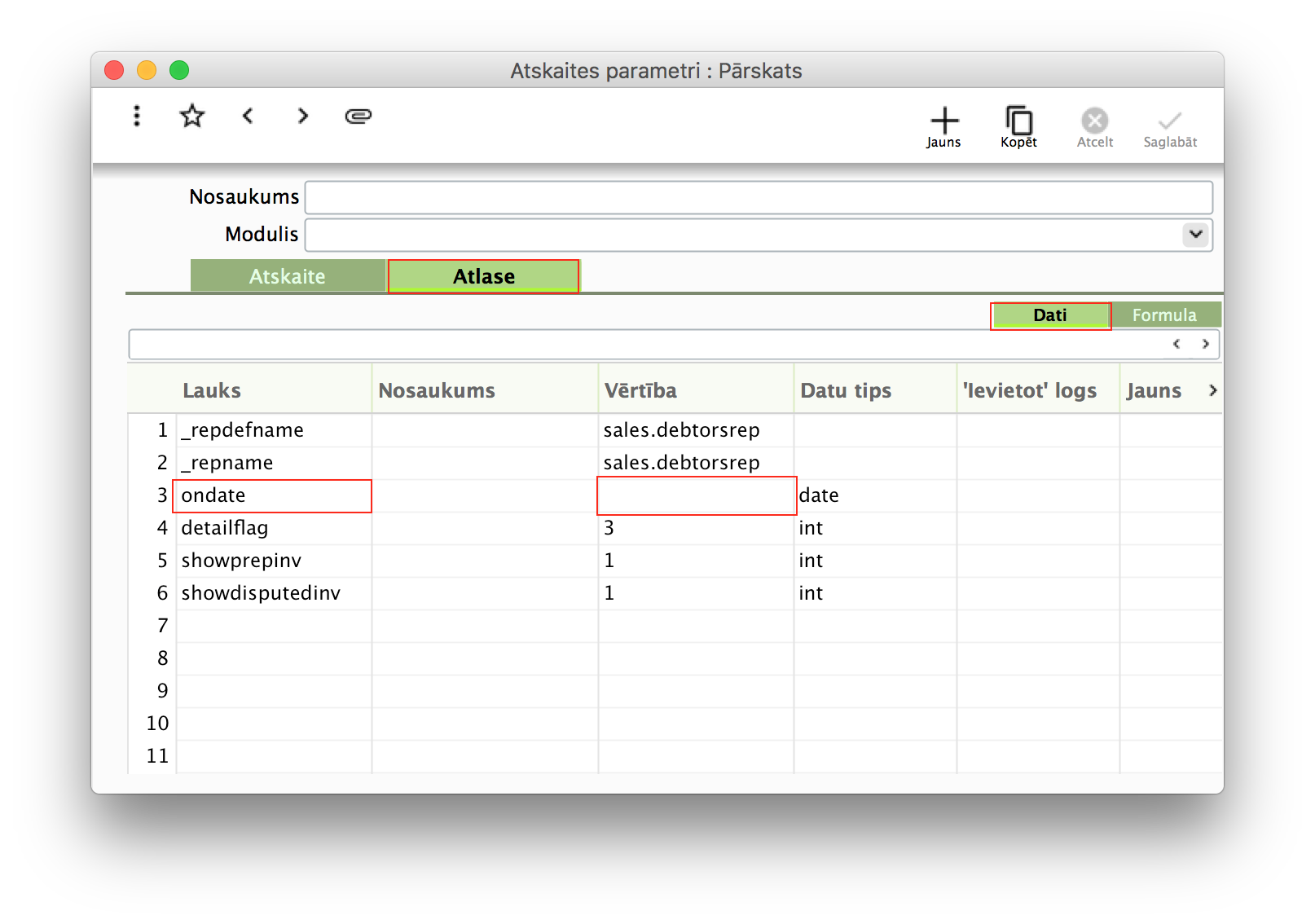Select the showprepinv cell
The width and height of the screenshot is (1315, 924).
[x=274, y=561]
